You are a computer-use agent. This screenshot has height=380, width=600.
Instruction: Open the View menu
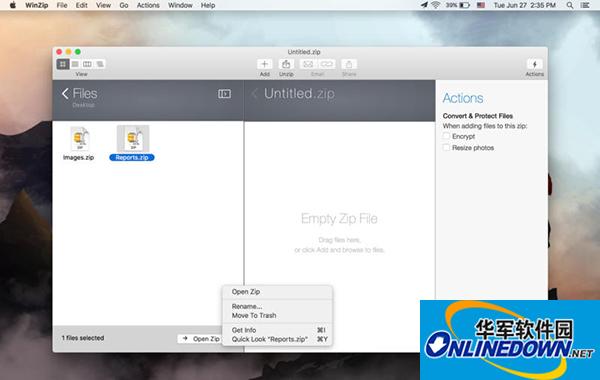pos(103,5)
